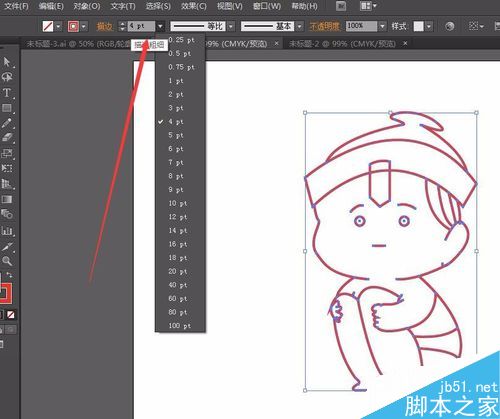Select the Scale tool
500x419 pixels.
(7, 153)
